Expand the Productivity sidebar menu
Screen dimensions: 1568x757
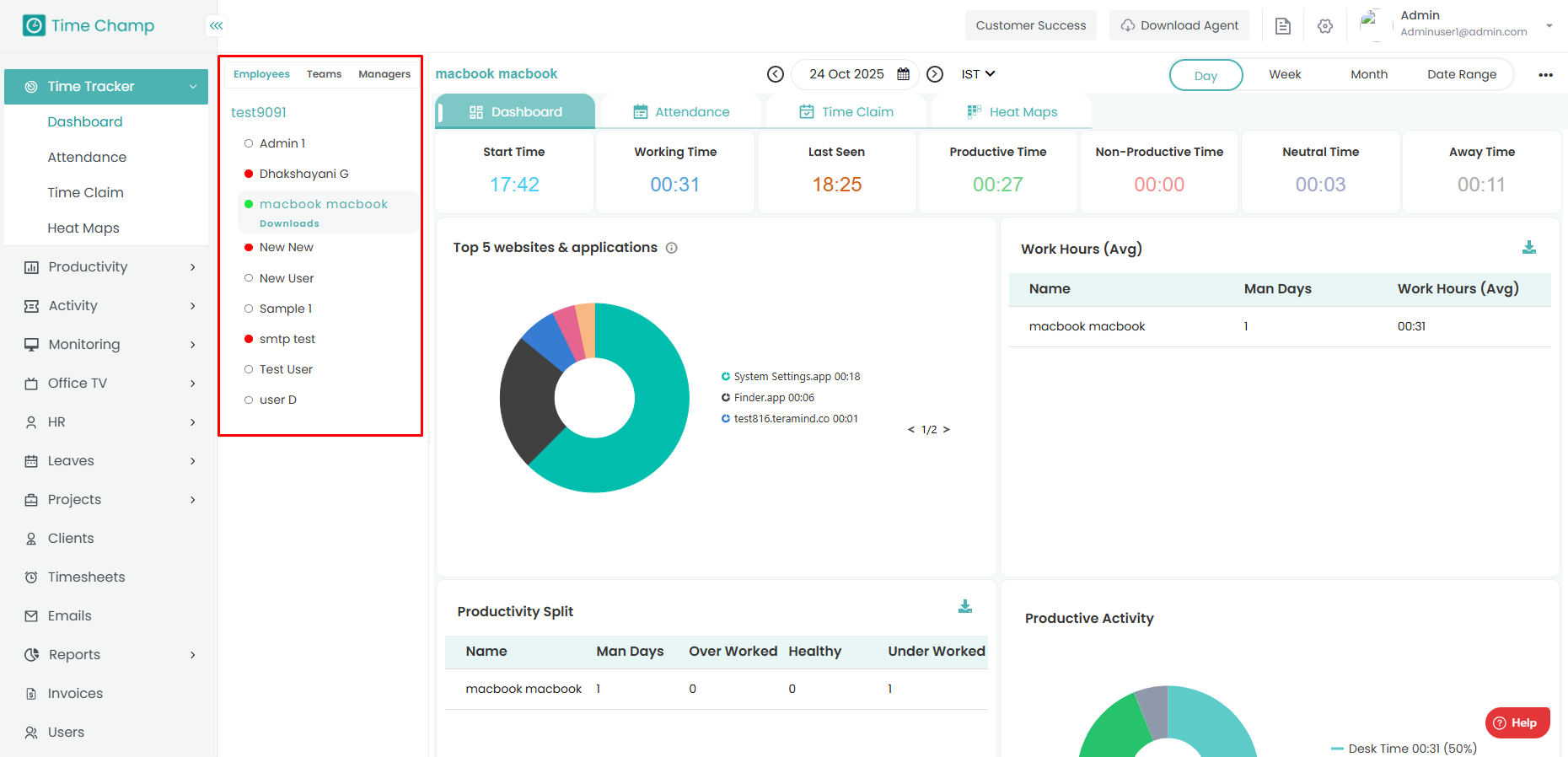click(110, 267)
